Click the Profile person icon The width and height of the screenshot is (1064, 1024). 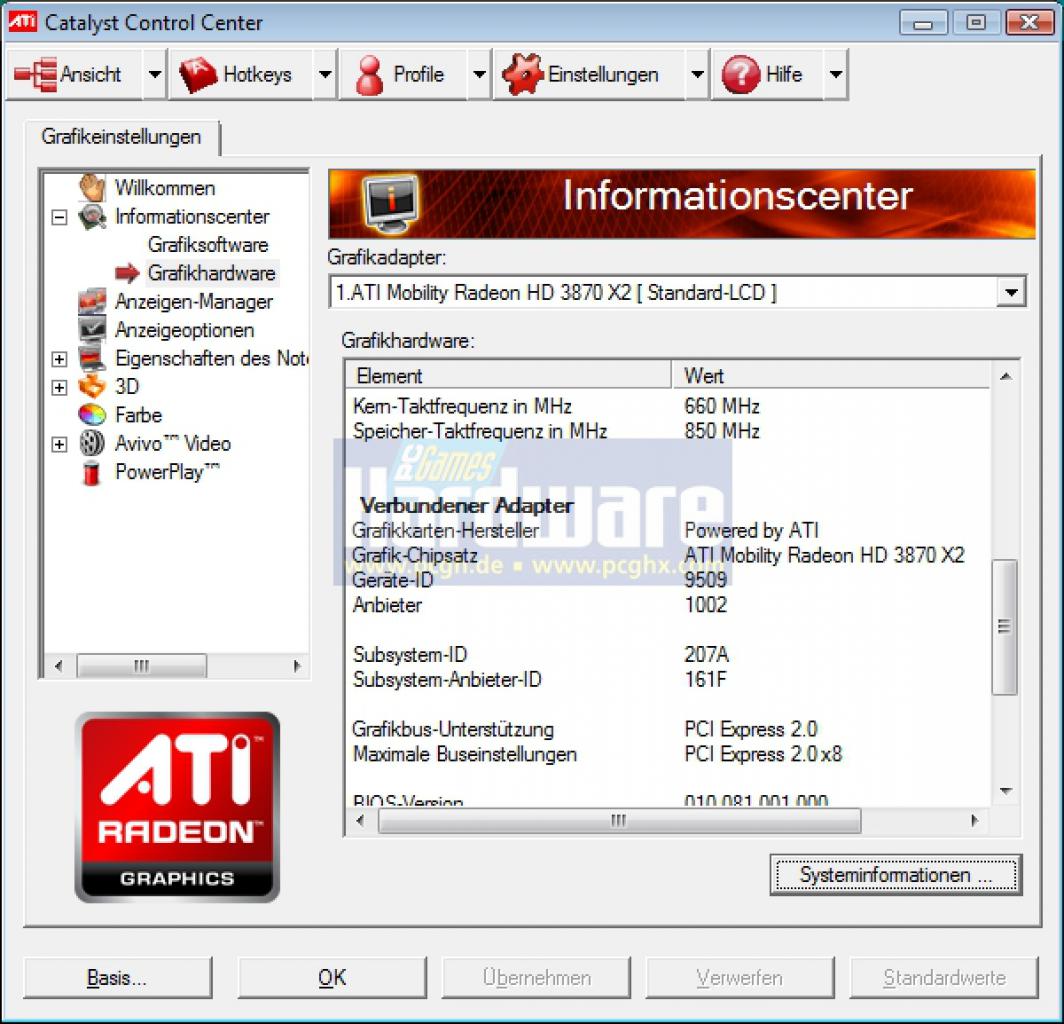(369, 75)
